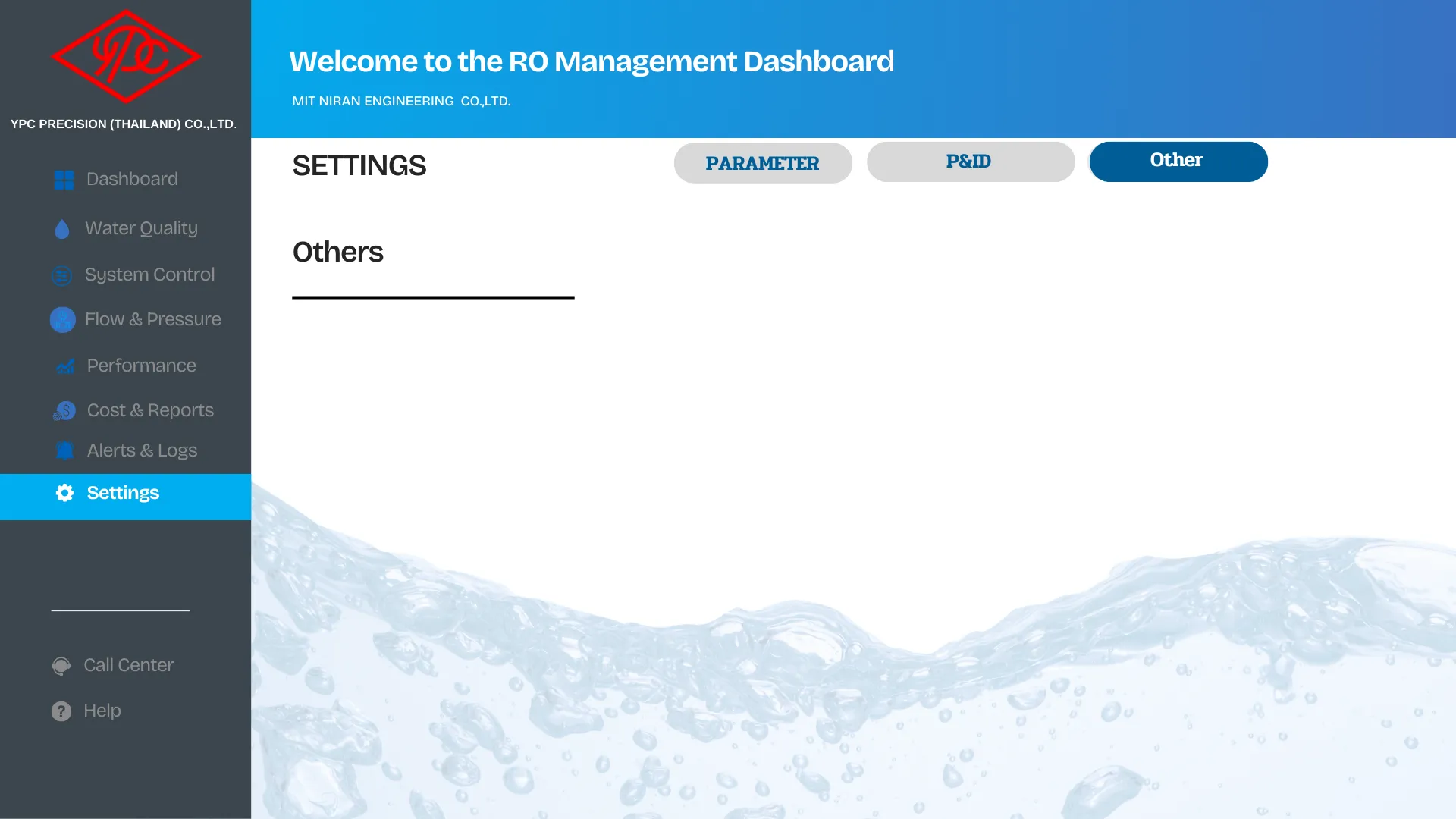Image resolution: width=1456 pixels, height=819 pixels.
Task: Navigate to Flow & Pressure
Action: [x=152, y=319]
